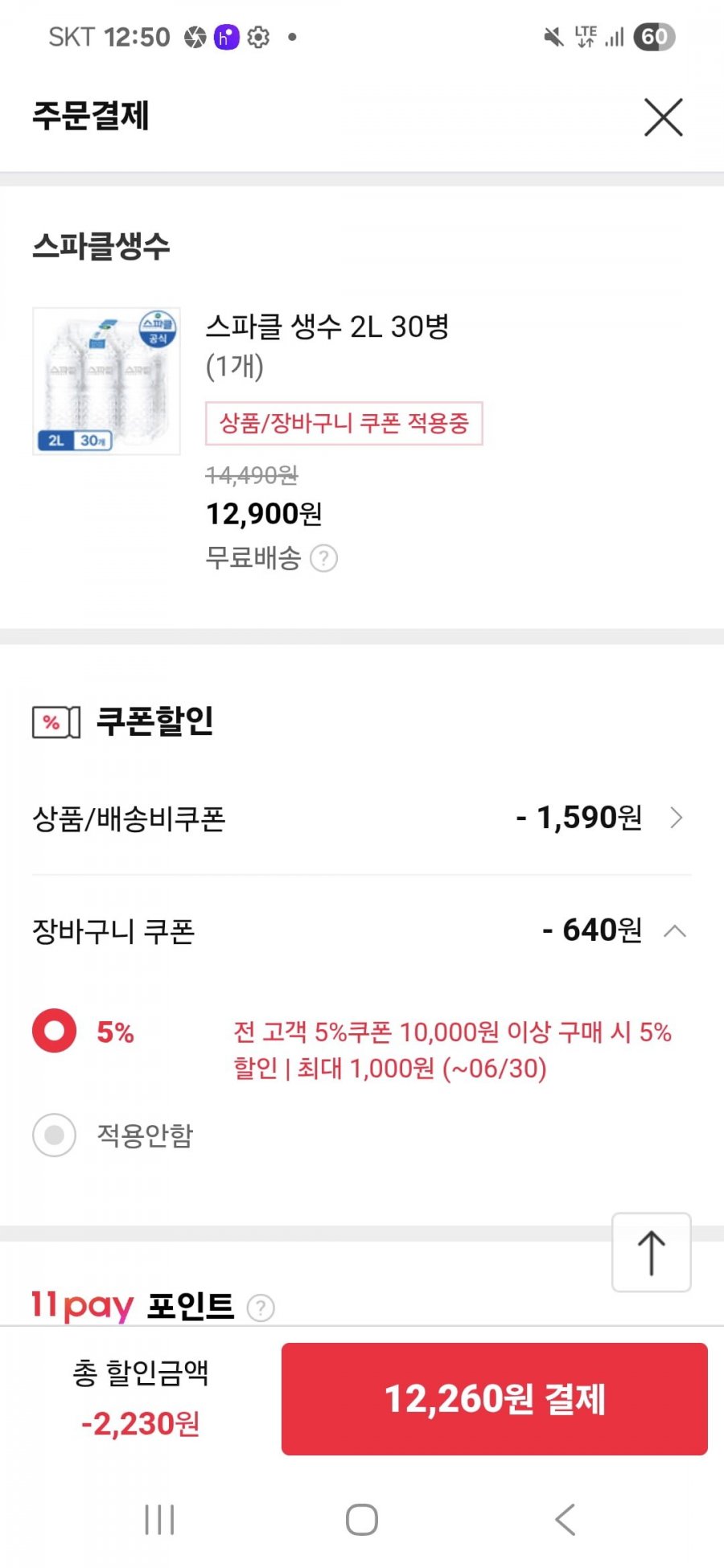
Task: Open 상품/배송비쿠폰 details chevron
Action: (677, 818)
